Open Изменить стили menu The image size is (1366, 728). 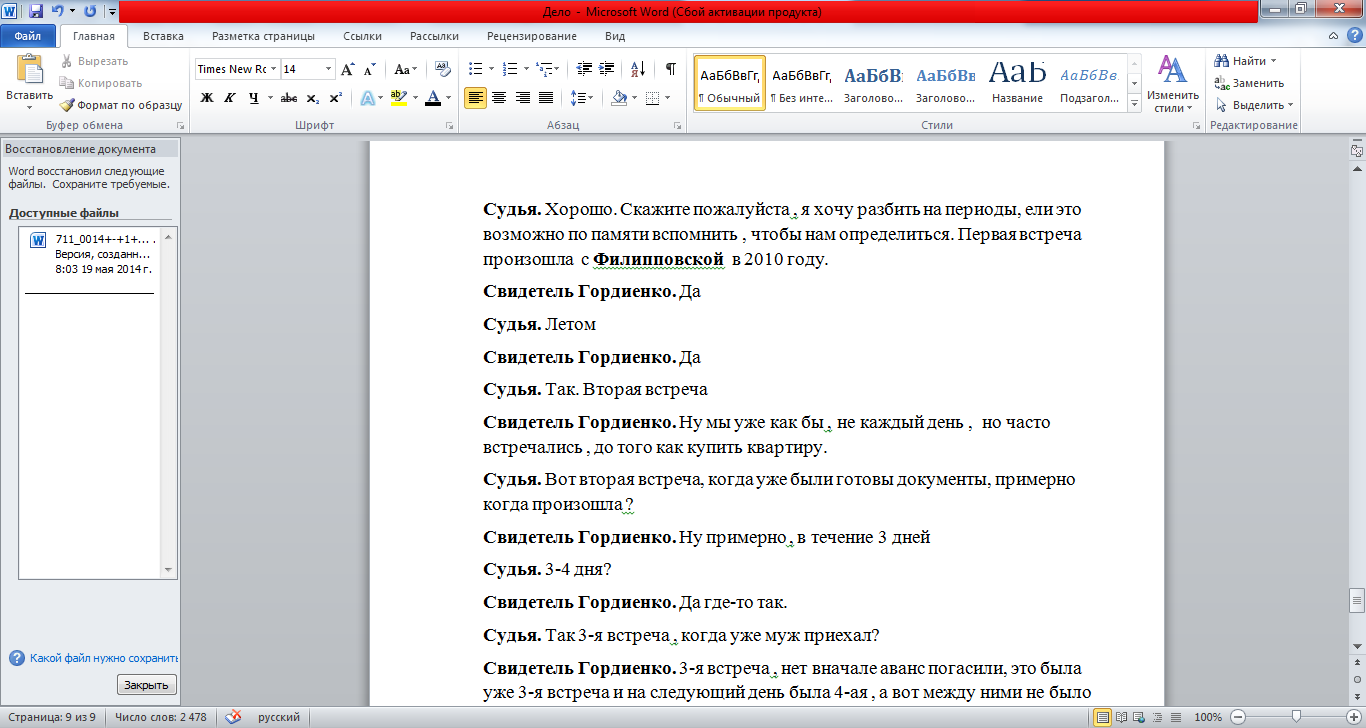click(1172, 84)
